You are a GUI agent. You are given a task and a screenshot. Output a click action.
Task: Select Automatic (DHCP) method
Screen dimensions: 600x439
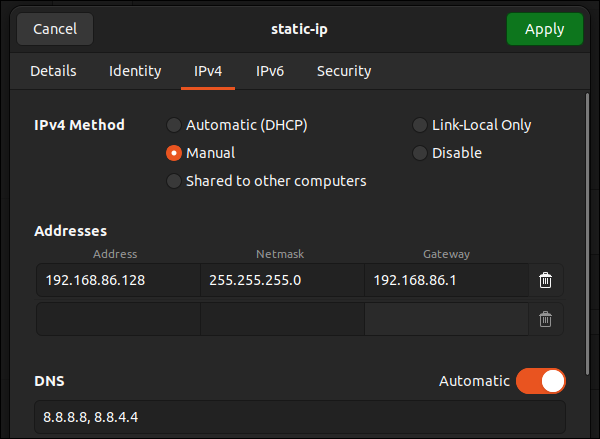[x=237, y=125]
